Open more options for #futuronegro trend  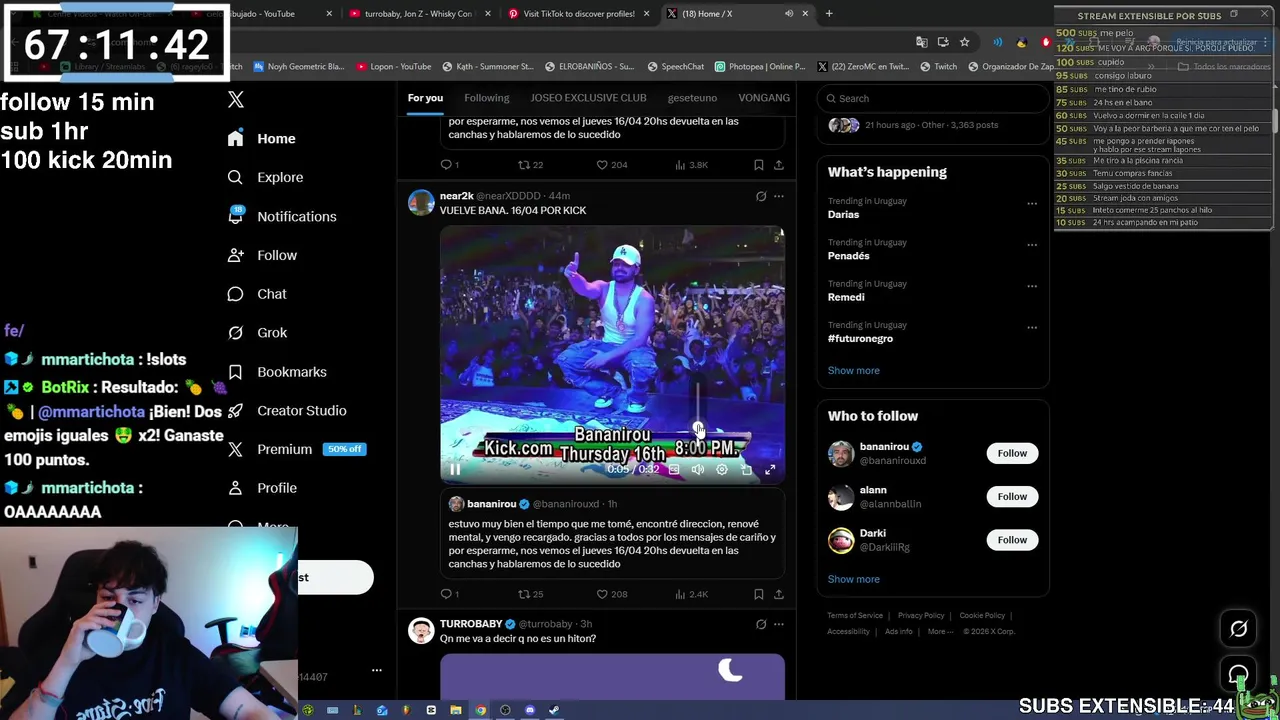[x=1032, y=327]
